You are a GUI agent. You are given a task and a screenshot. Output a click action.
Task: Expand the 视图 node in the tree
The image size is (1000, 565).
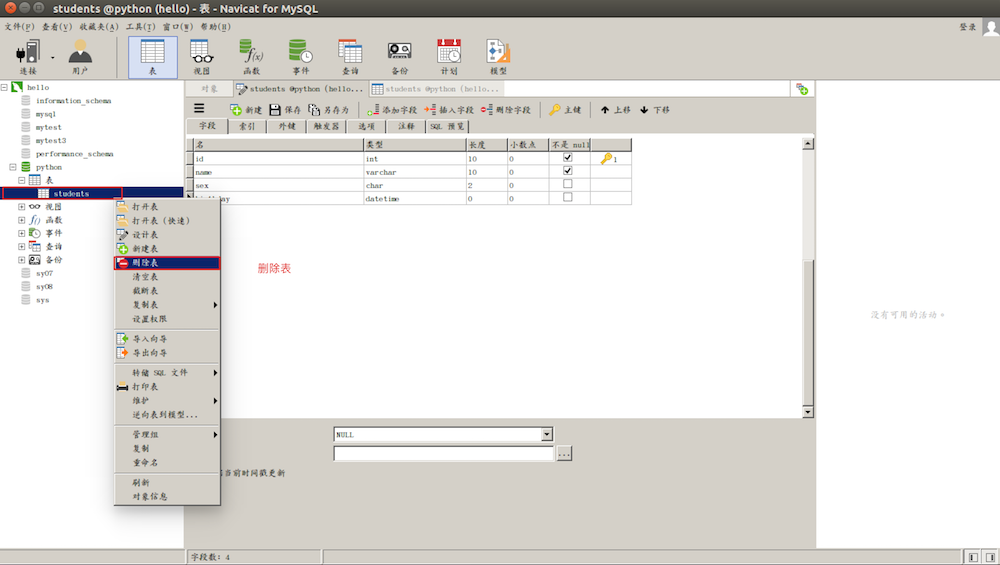tap(22, 207)
